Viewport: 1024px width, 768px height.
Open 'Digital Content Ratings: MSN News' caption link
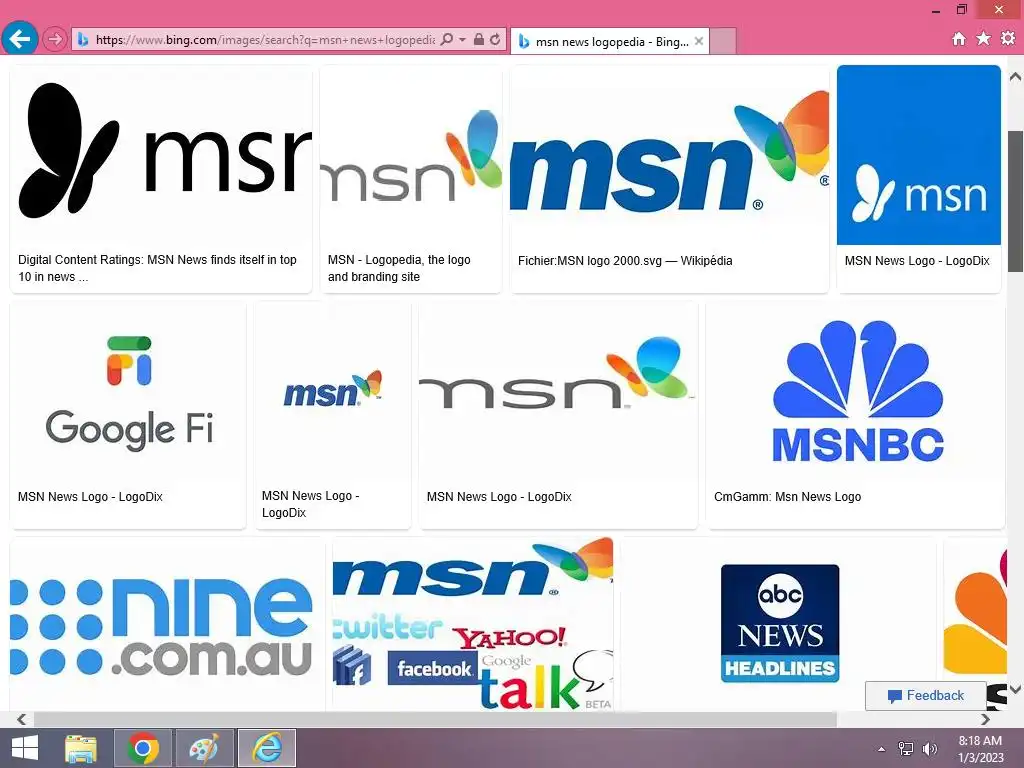click(x=157, y=268)
